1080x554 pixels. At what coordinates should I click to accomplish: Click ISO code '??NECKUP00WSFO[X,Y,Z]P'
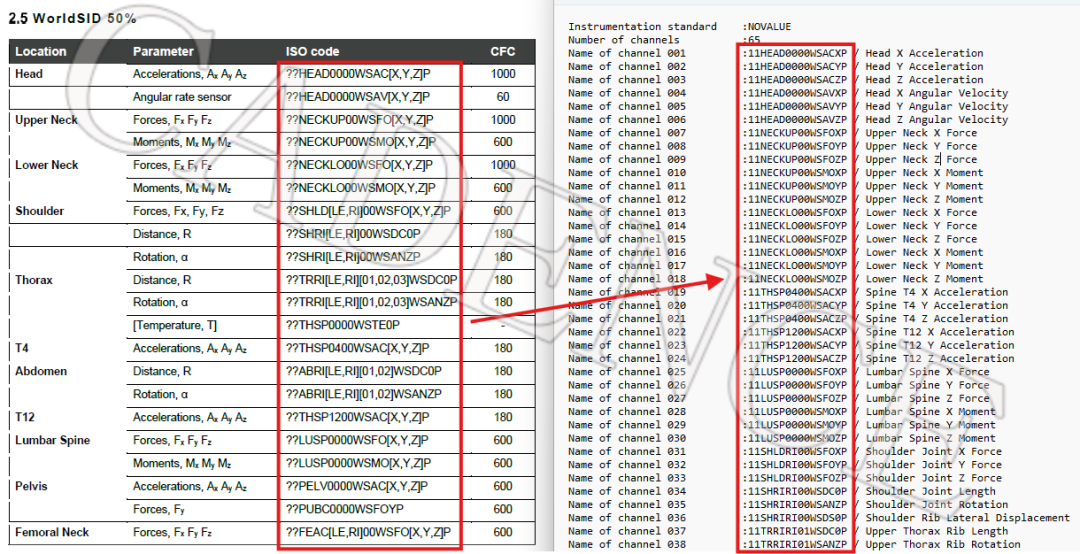[360, 120]
